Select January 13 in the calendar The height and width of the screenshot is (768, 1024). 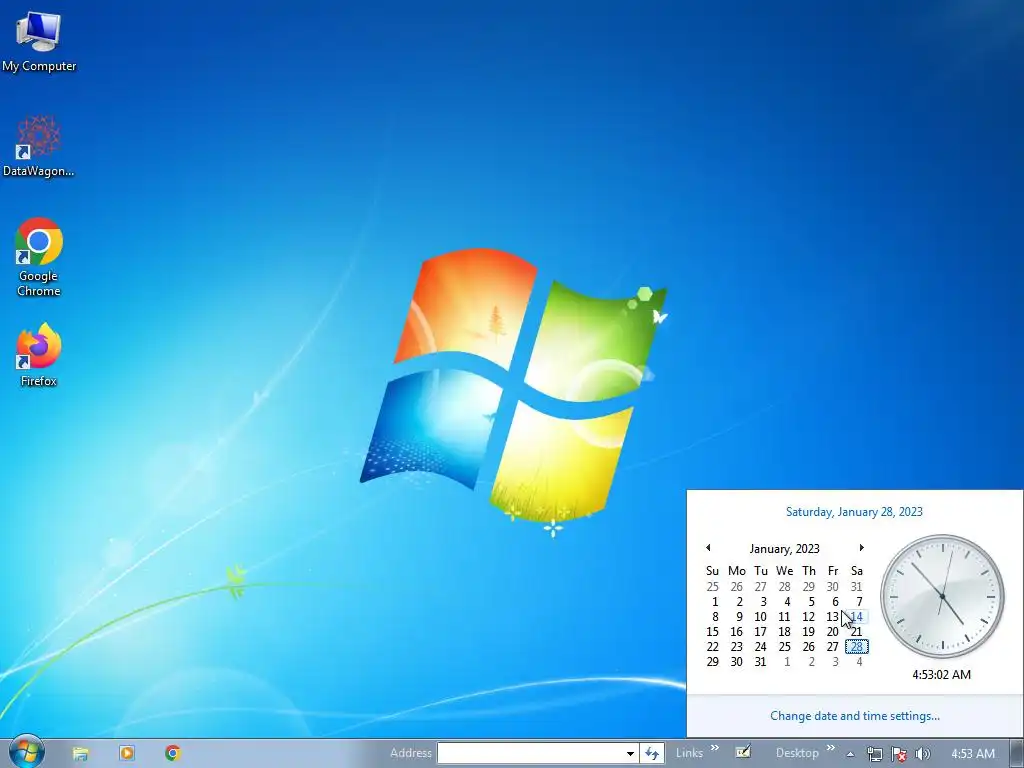click(833, 616)
